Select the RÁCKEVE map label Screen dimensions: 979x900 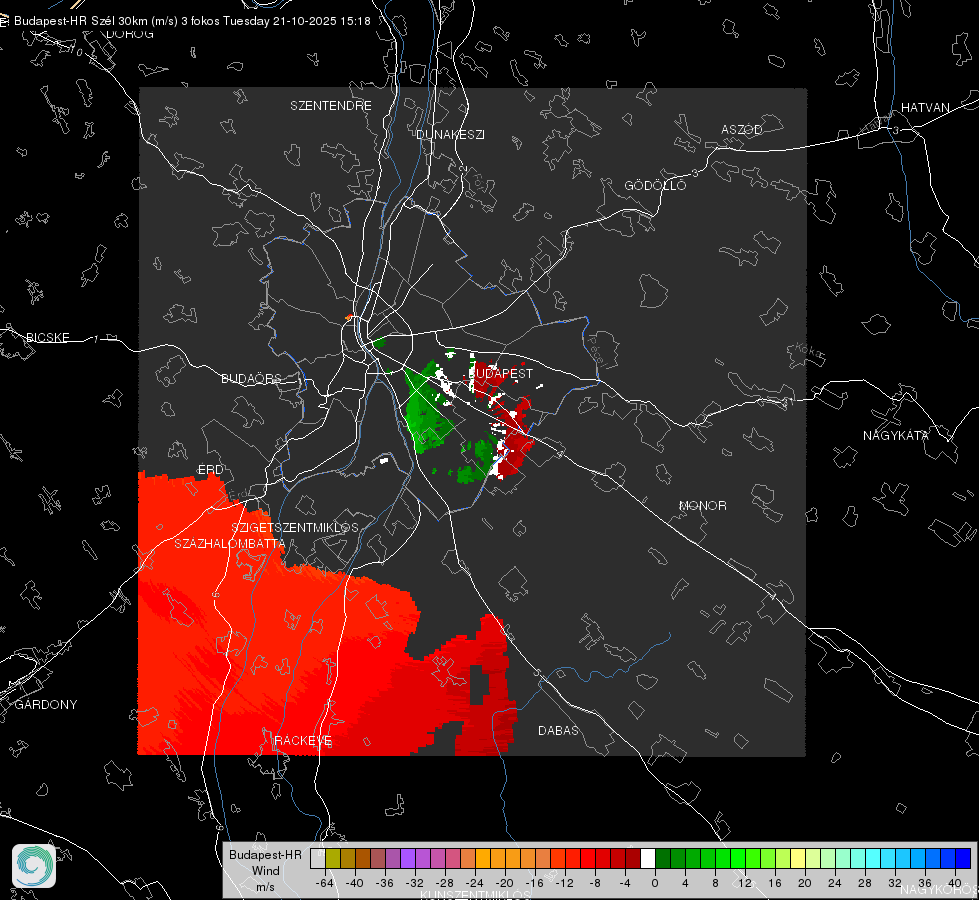(x=303, y=741)
